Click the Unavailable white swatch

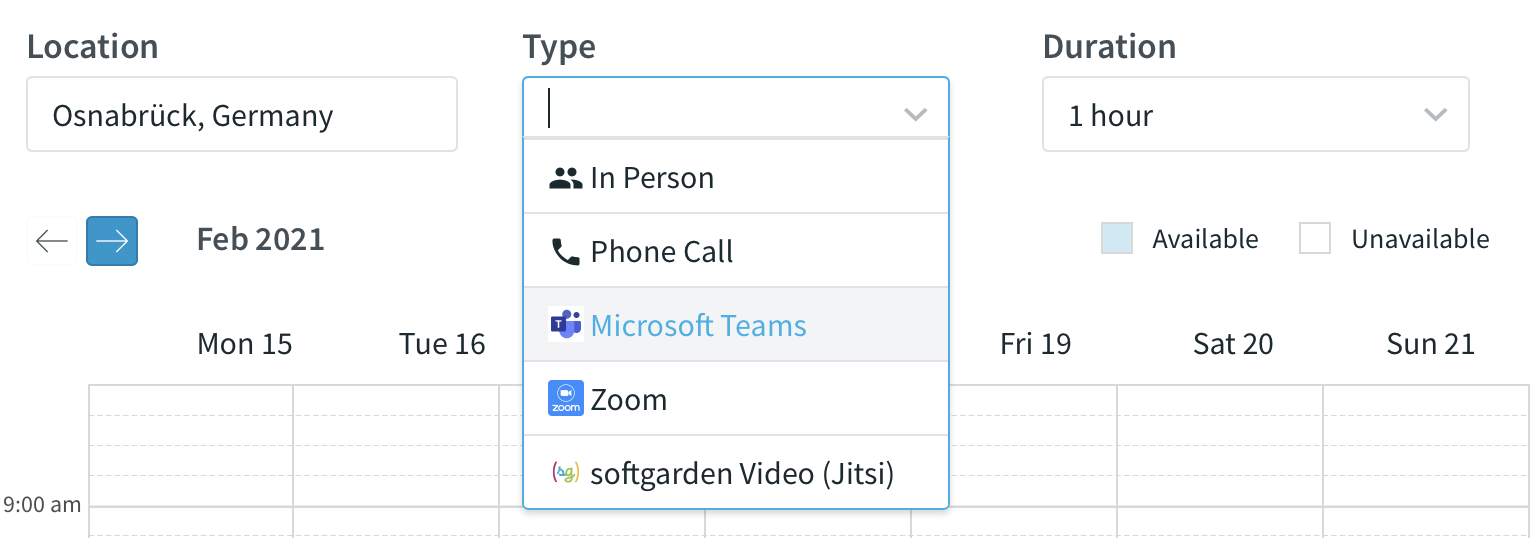pos(1315,239)
